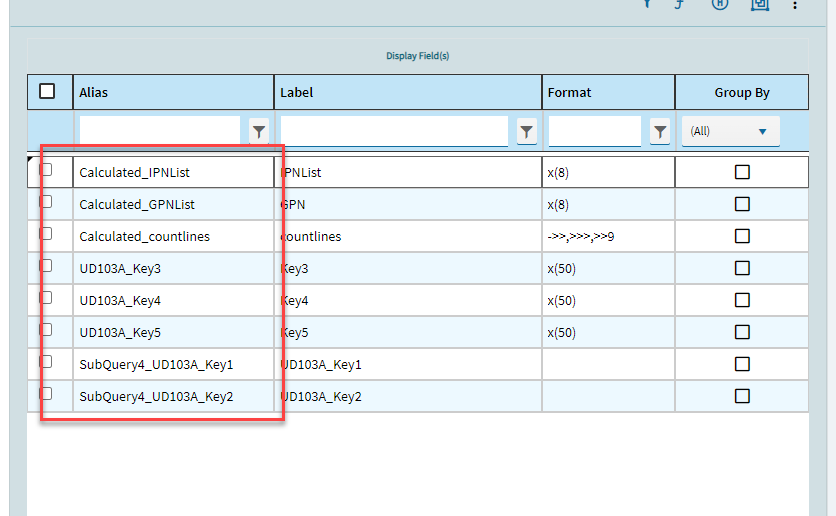Screen dimensions: 836x516
Task: Enable Group By for UD103A_Key5
Action: [742, 332]
